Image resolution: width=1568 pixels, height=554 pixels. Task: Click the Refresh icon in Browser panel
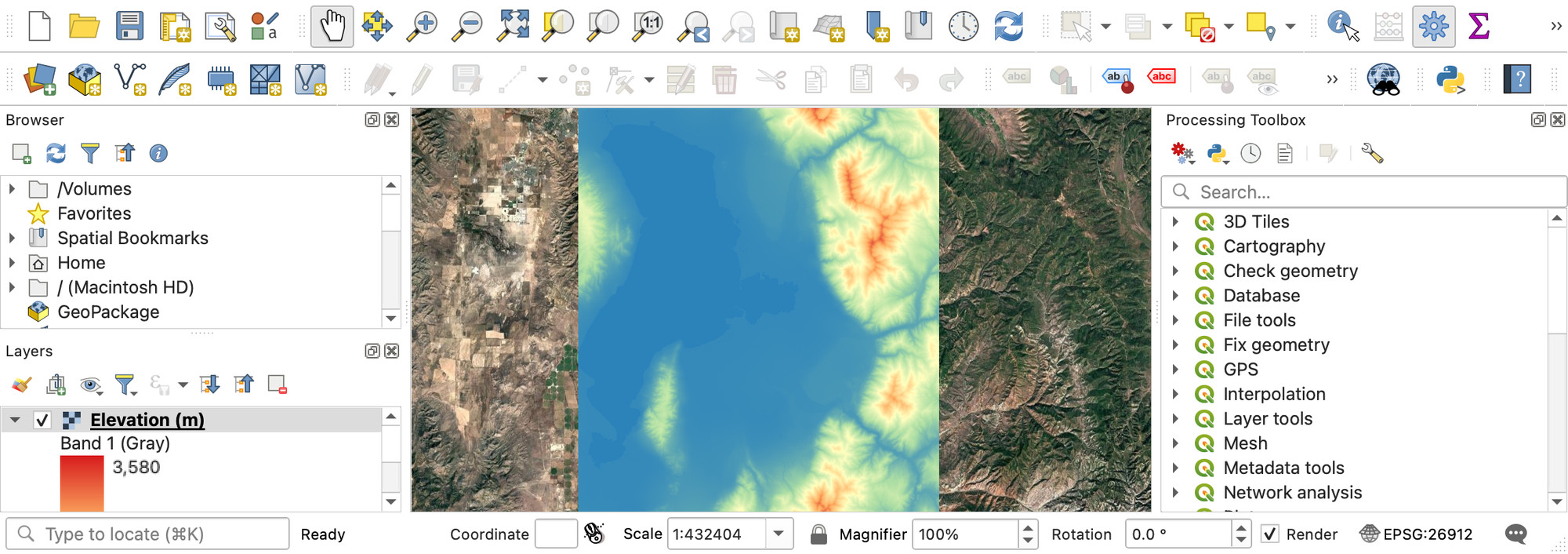(56, 153)
